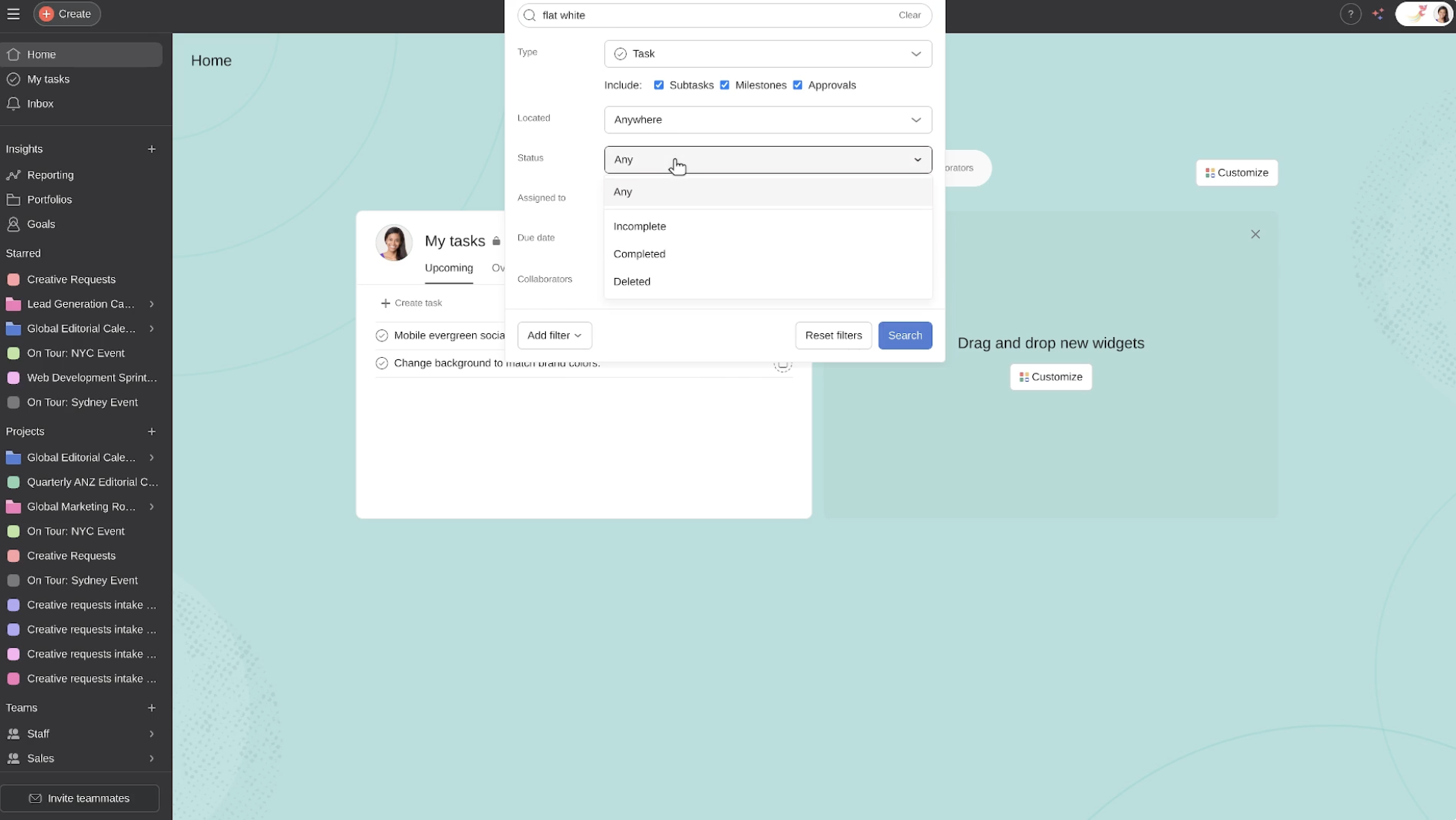1456x820 pixels.
Task: Uncheck the Subtasks checkbox
Action: tap(659, 85)
